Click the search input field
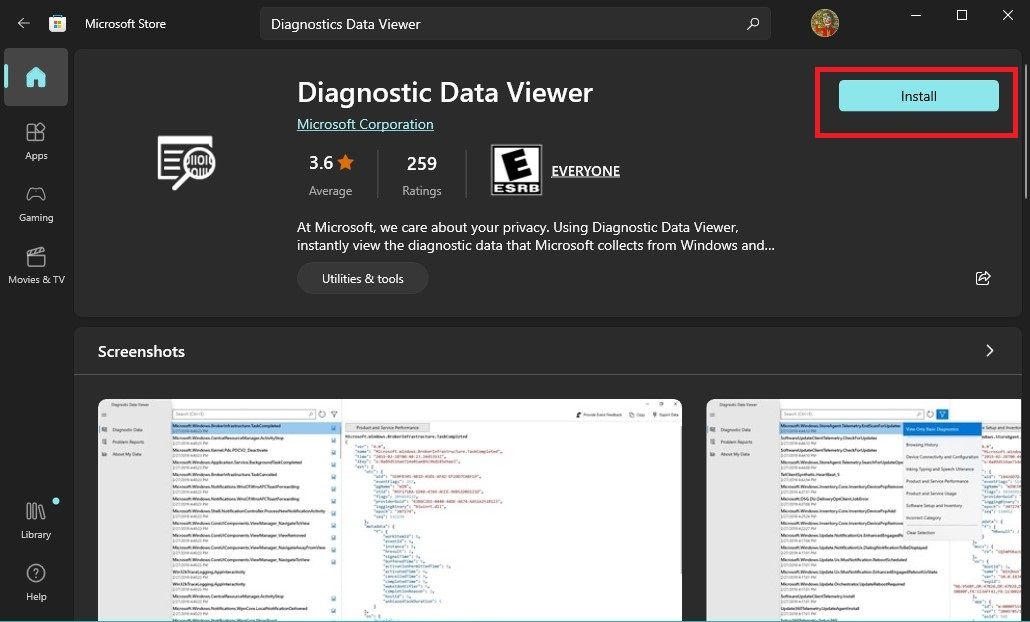1030x622 pixels. click(450, 23)
